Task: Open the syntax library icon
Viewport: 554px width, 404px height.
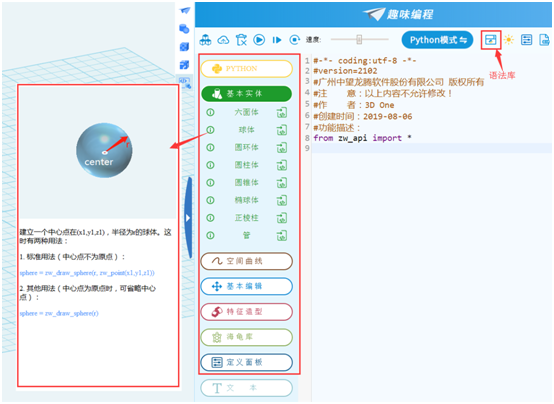Action: [491, 40]
